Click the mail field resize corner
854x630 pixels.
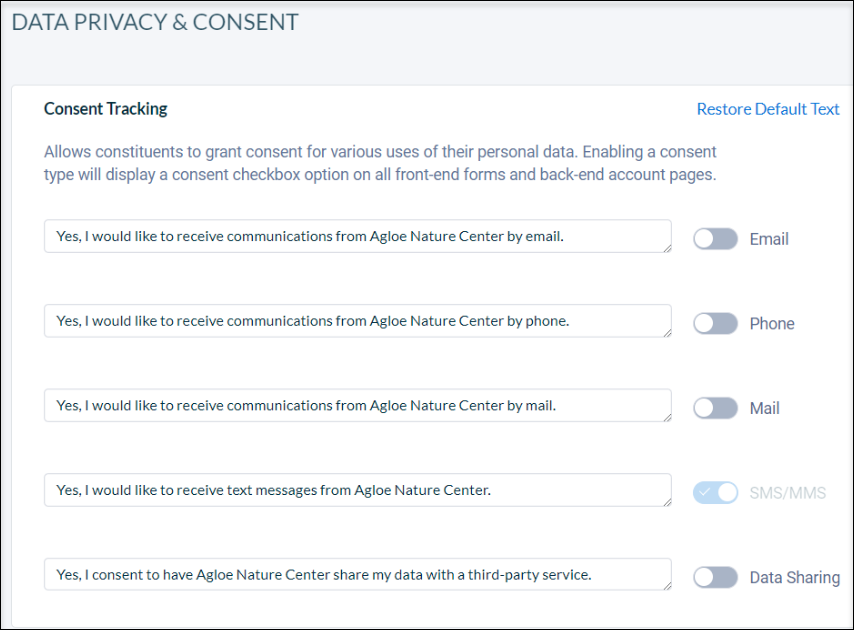pos(667,418)
